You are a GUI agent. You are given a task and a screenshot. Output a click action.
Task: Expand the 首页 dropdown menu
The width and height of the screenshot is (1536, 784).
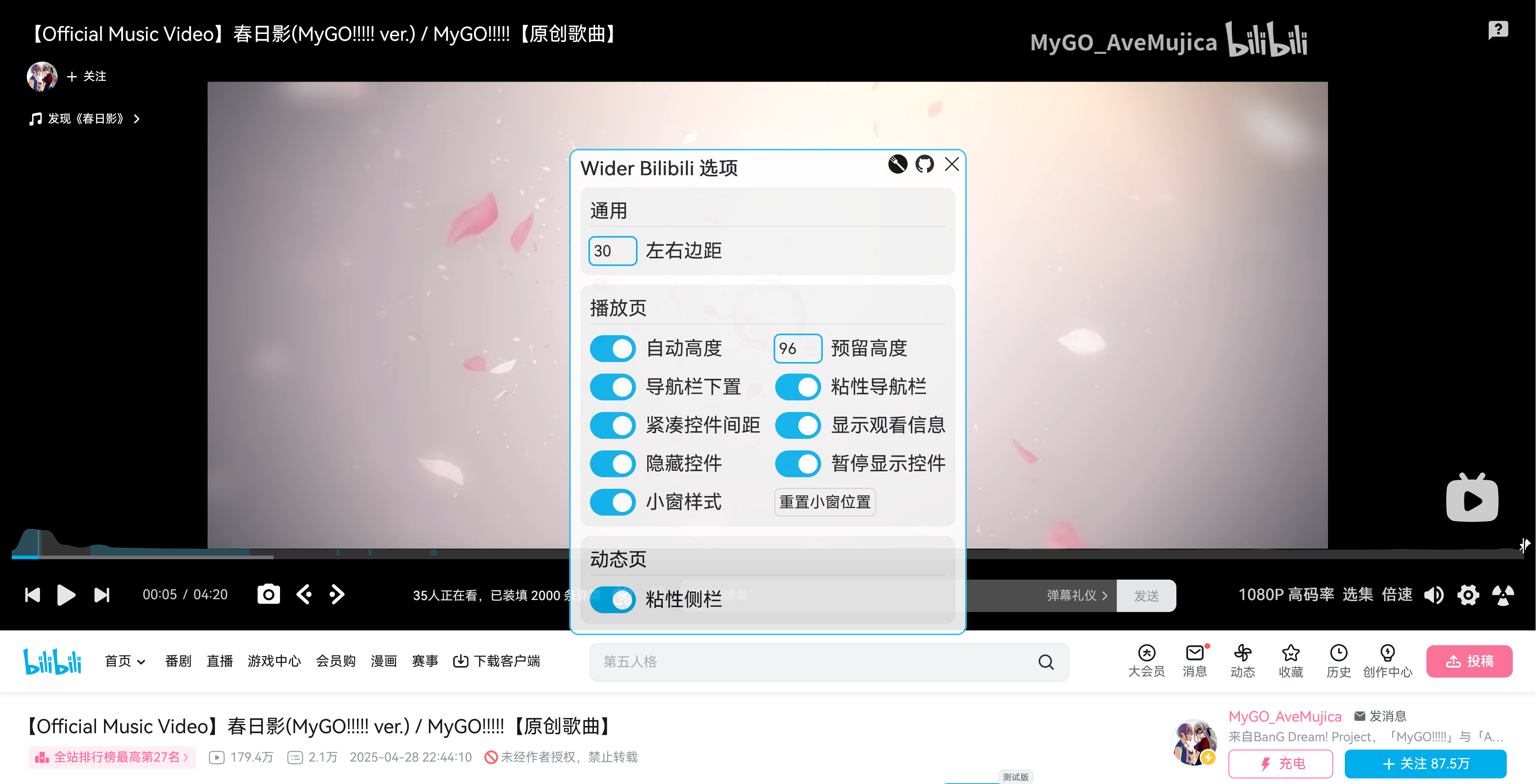point(125,661)
